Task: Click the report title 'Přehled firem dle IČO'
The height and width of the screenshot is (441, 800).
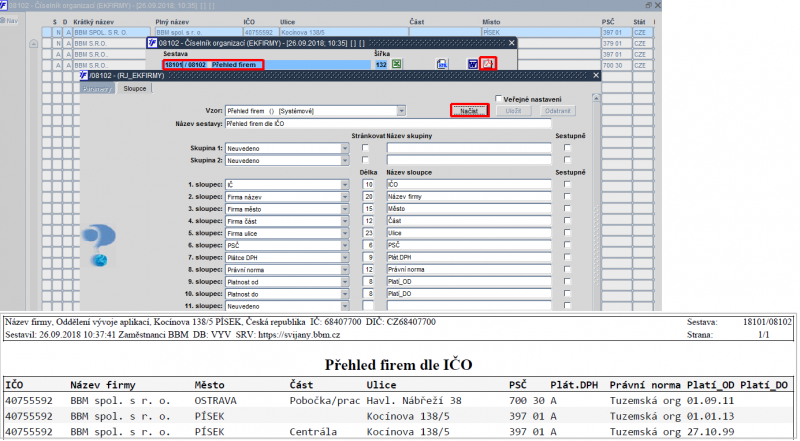Action: point(398,364)
